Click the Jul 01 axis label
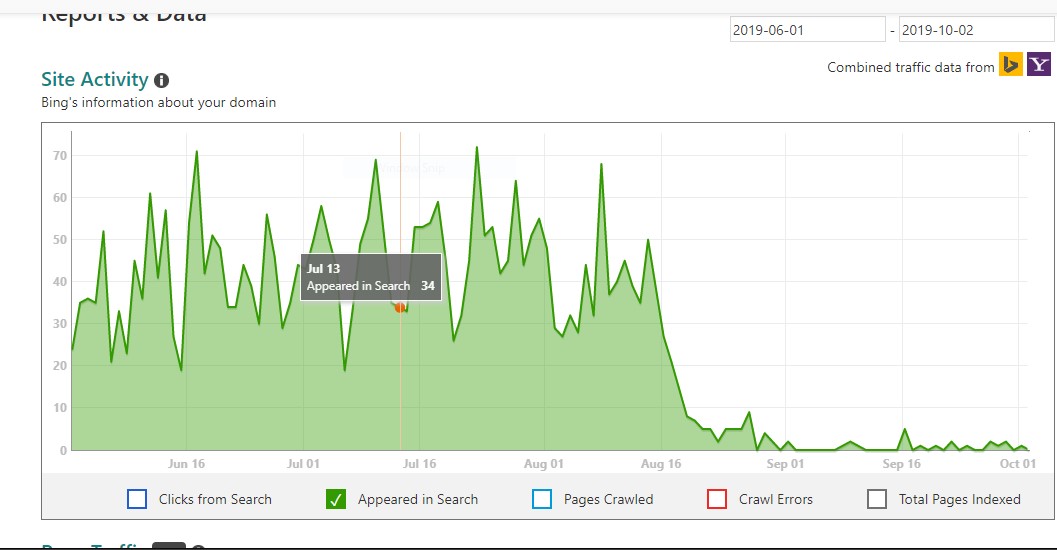Viewport: 1057px width, 550px height. click(303, 464)
